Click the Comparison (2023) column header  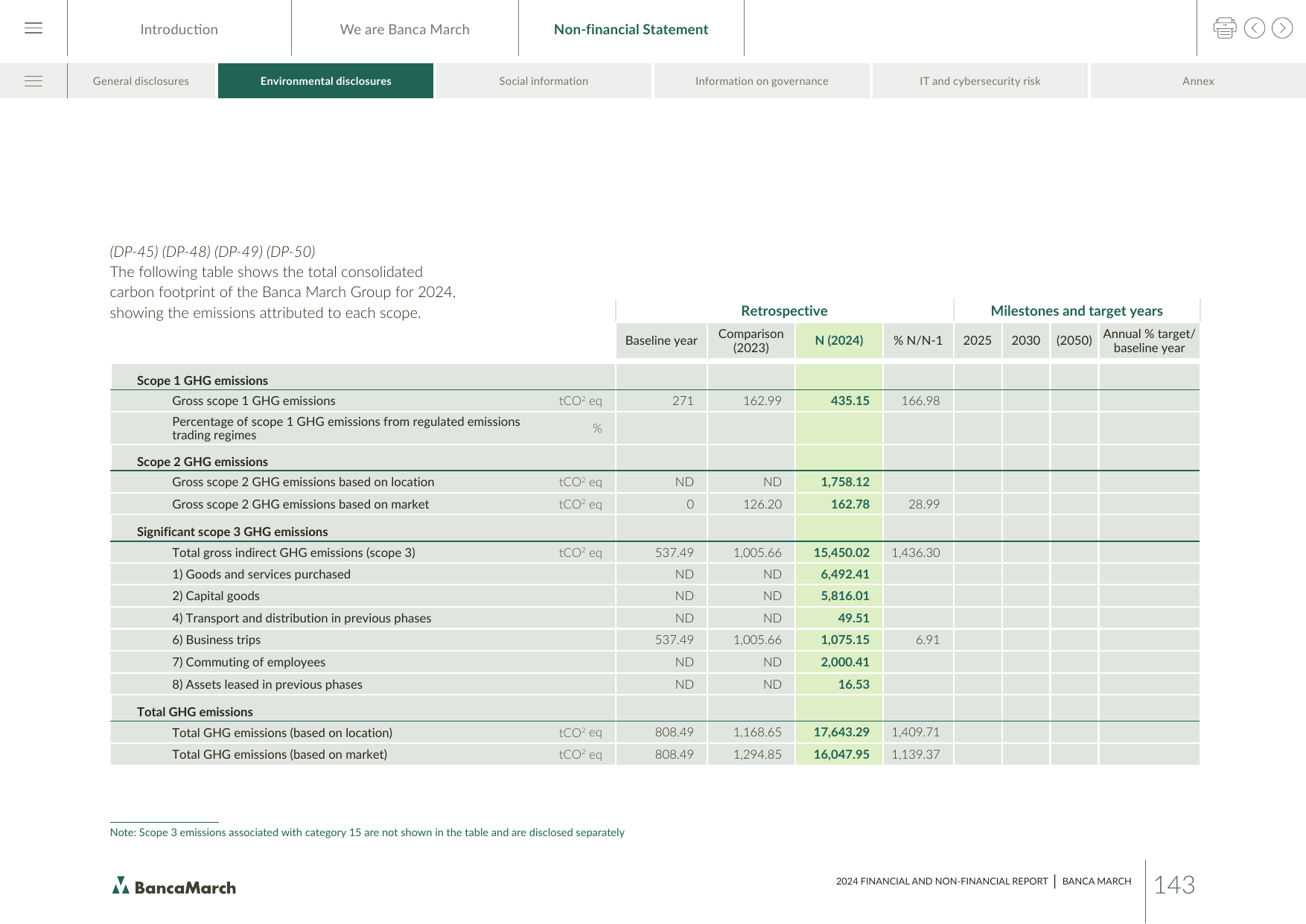point(751,341)
